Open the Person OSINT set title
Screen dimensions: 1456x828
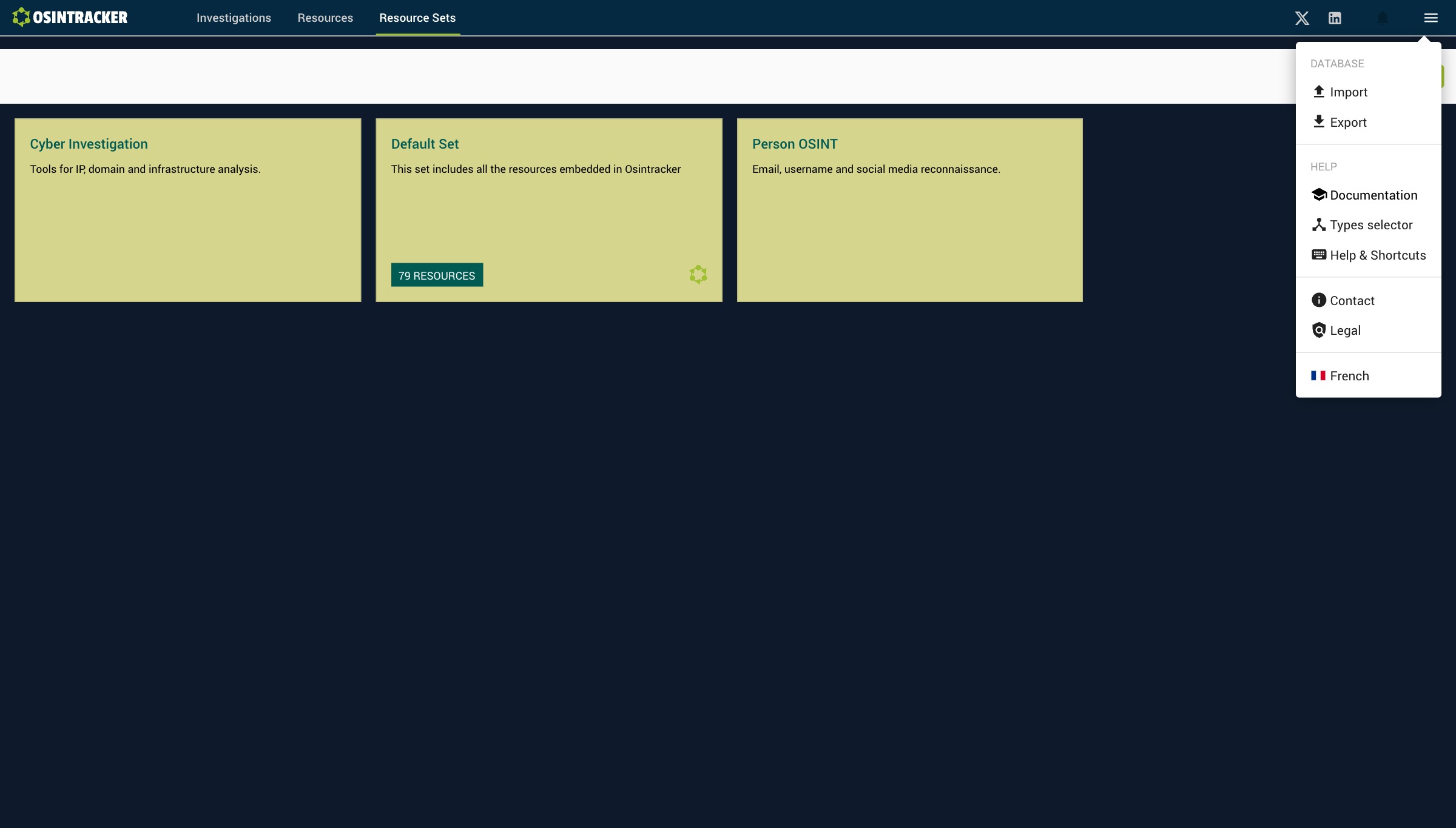(795, 144)
